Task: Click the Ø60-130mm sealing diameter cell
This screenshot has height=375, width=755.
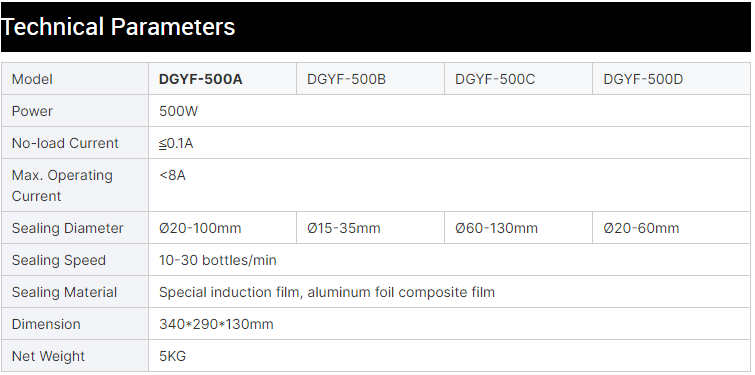Action: coord(519,228)
